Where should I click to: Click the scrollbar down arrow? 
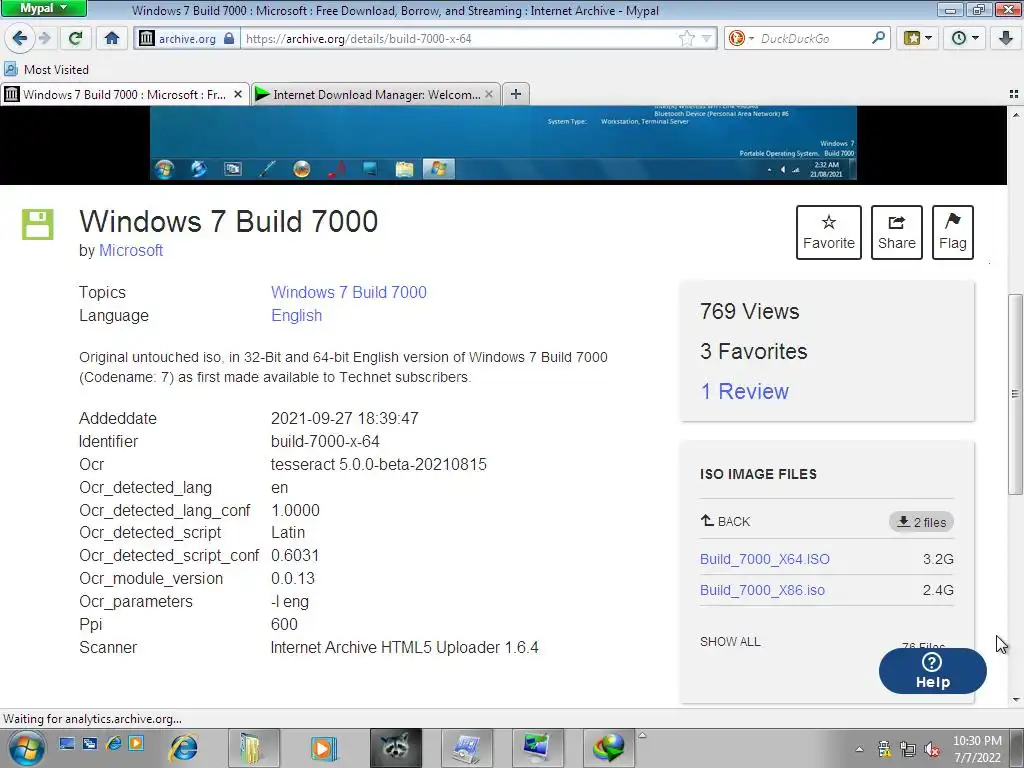(1016, 699)
